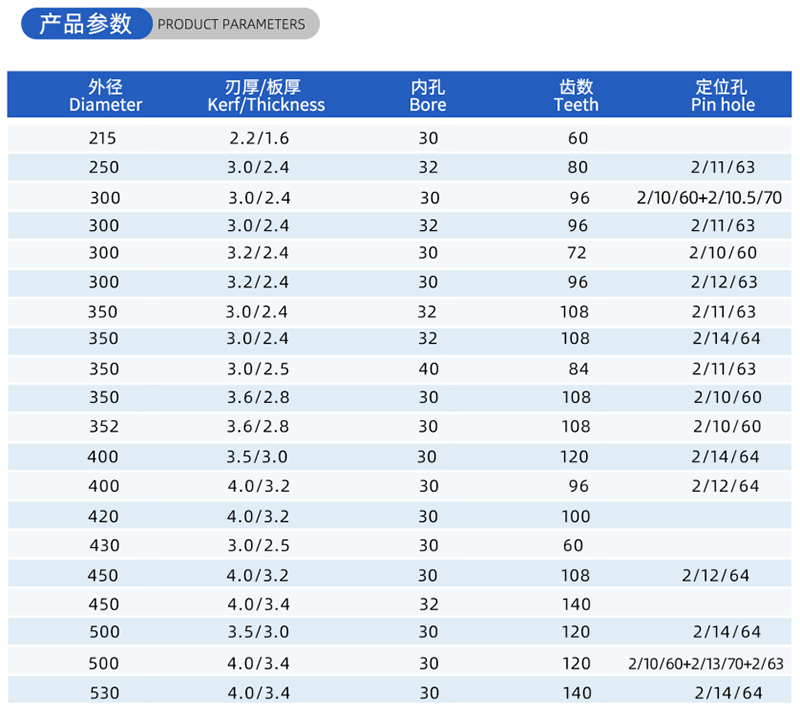Click the 430 diameter cell
Viewport: 800px width, 718px height.
[103, 546]
